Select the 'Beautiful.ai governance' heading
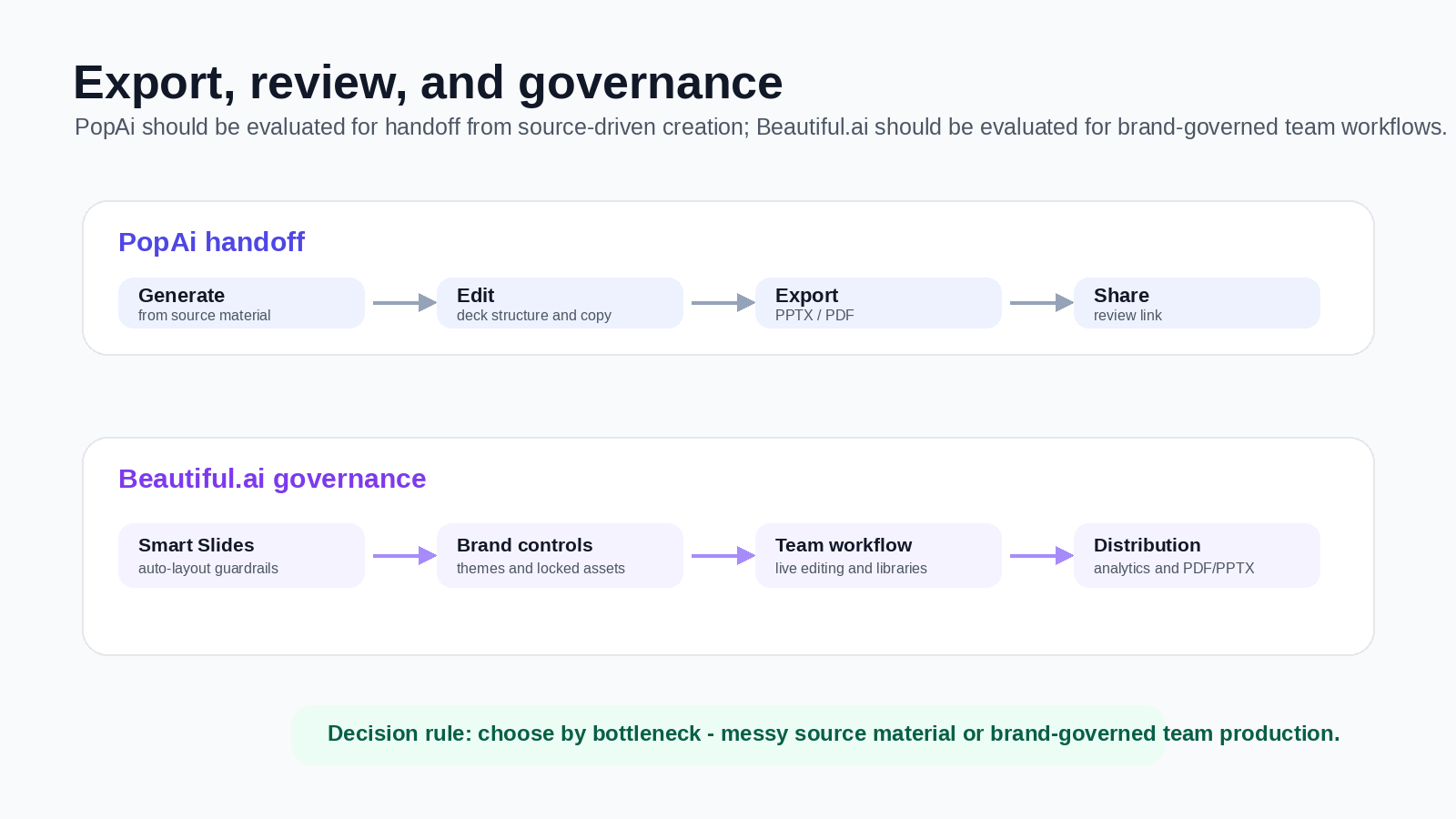 tap(272, 479)
